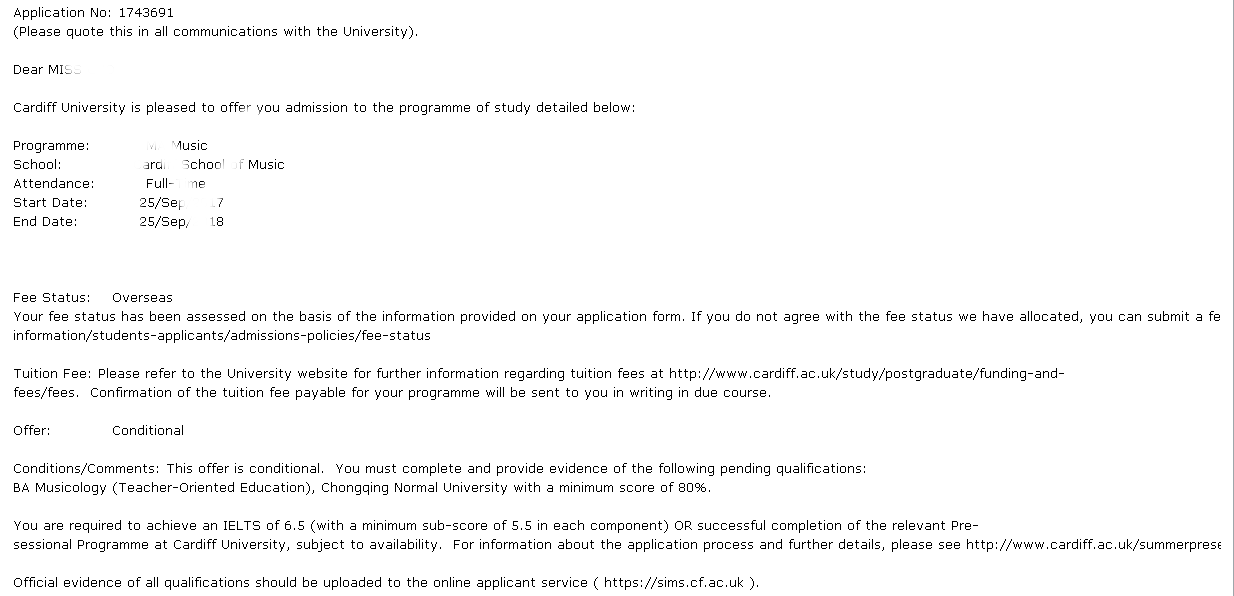1234x596 pixels.
Task: Click the fee-status admissions policies URL text
Action: pos(222,336)
